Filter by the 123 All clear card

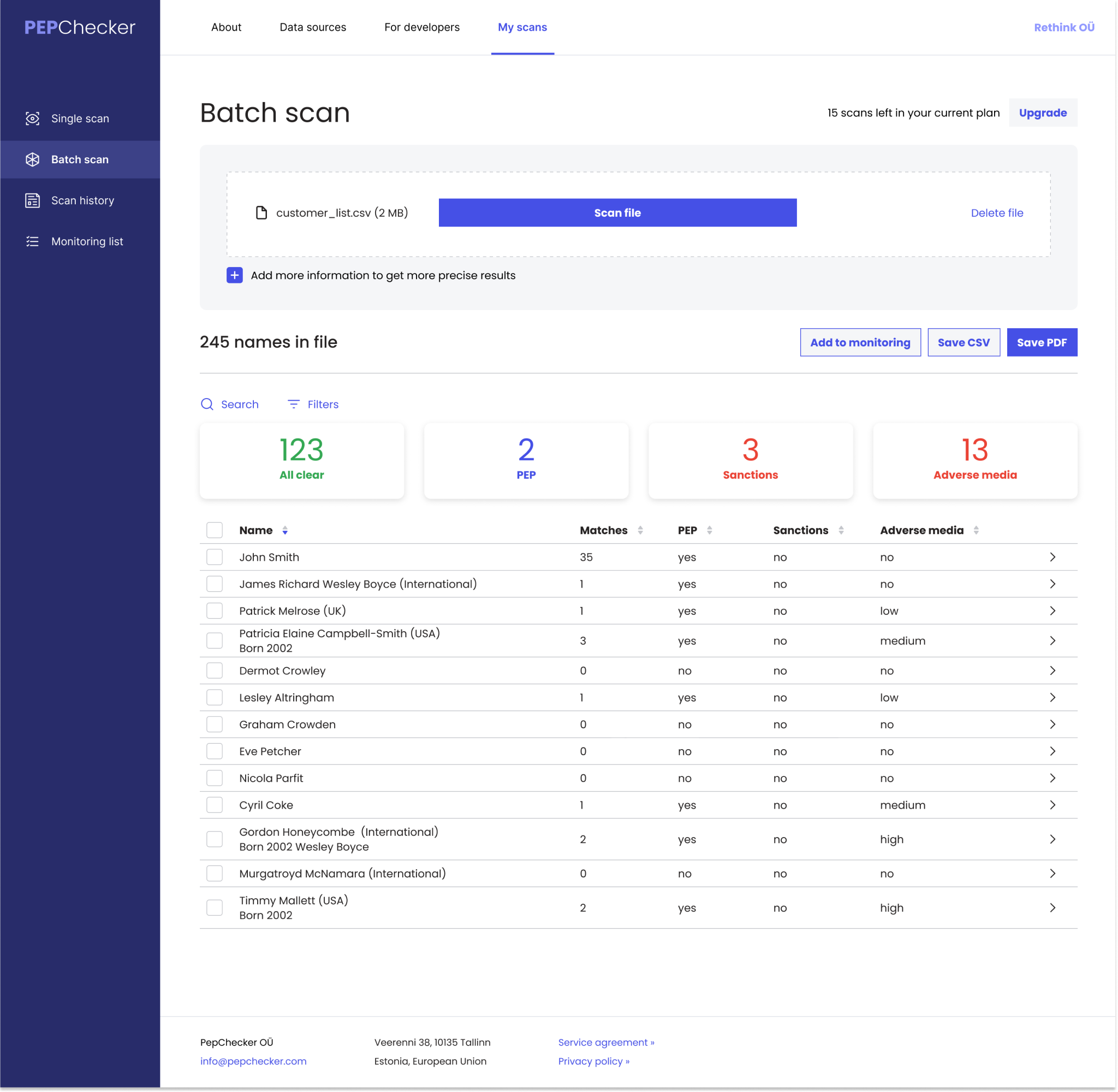click(301, 460)
